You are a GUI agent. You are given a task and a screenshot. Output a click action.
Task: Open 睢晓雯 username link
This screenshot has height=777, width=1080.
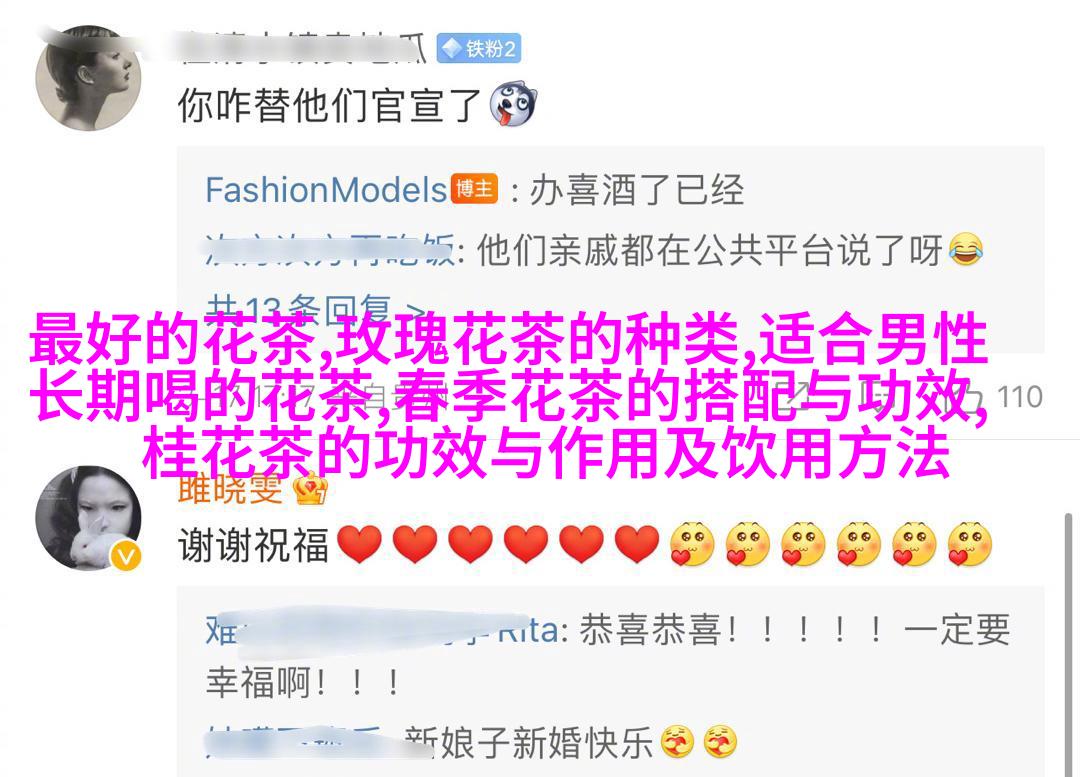[x=230, y=490]
